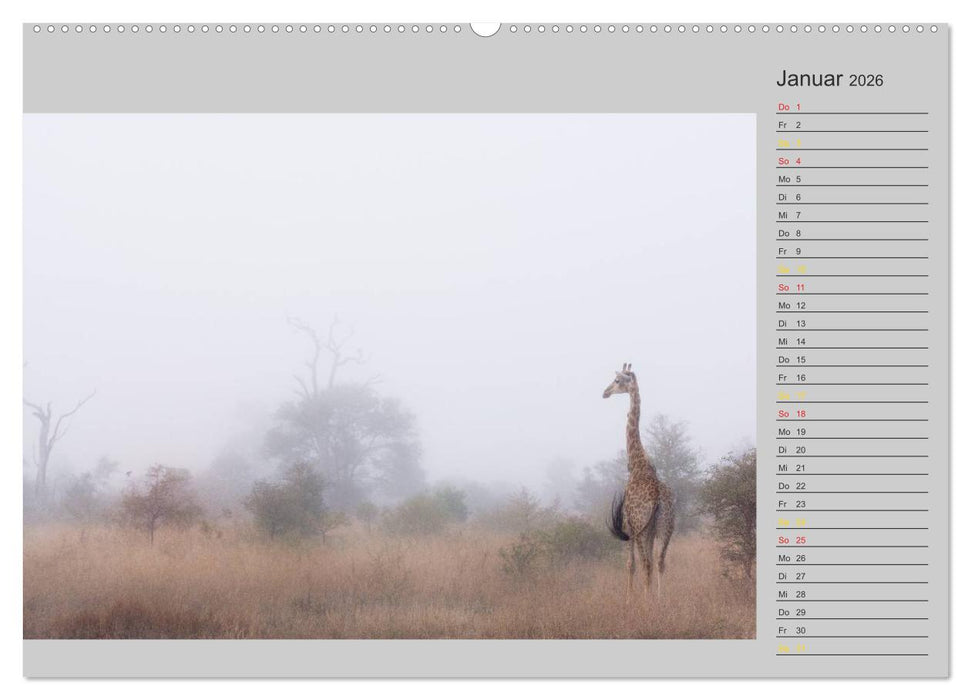Image resolution: width=971 pixels, height=700 pixels.
Task: Click the Januar 2026 month heading
Action: pyautogui.click(x=812, y=78)
